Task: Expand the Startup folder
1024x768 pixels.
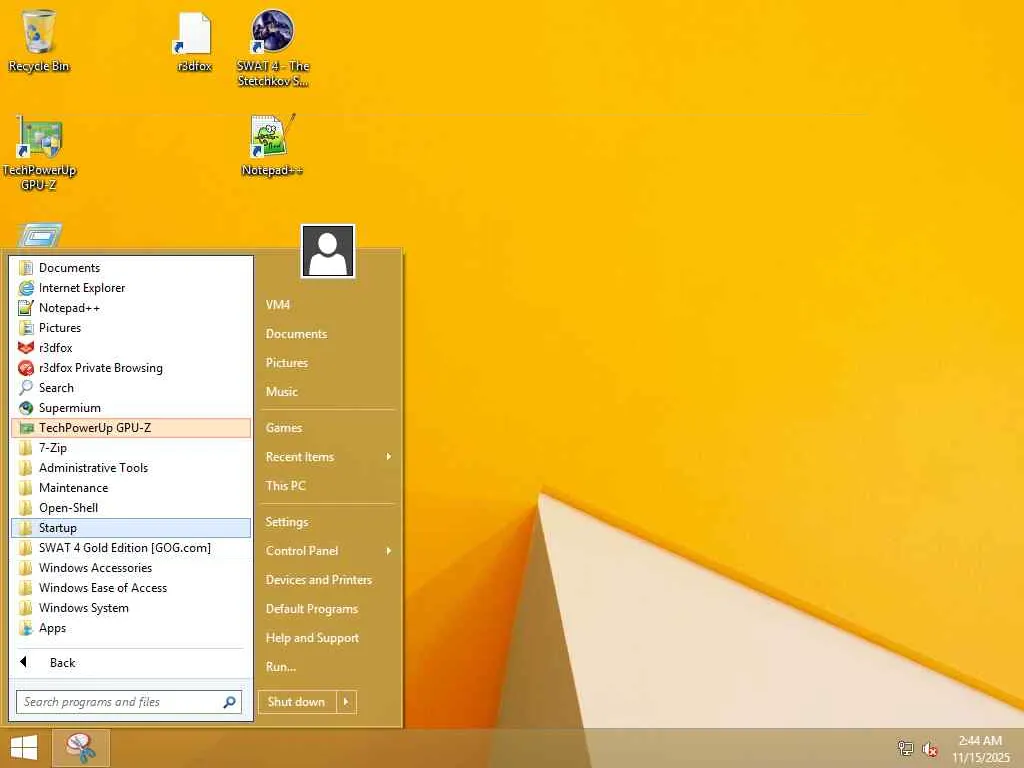Action: (131, 528)
